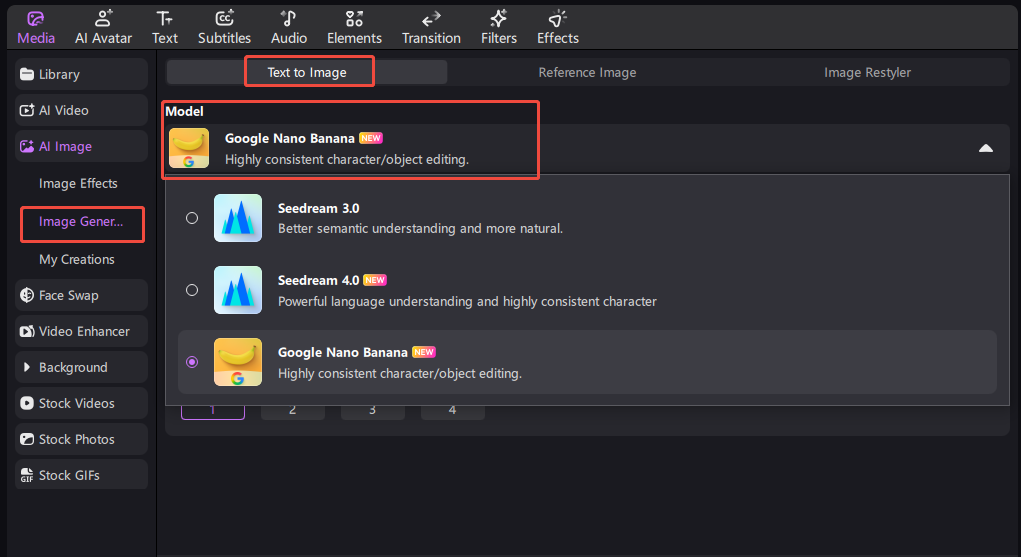Open Image Effects in the sidebar
This screenshot has height=557, width=1021.
(78, 183)
